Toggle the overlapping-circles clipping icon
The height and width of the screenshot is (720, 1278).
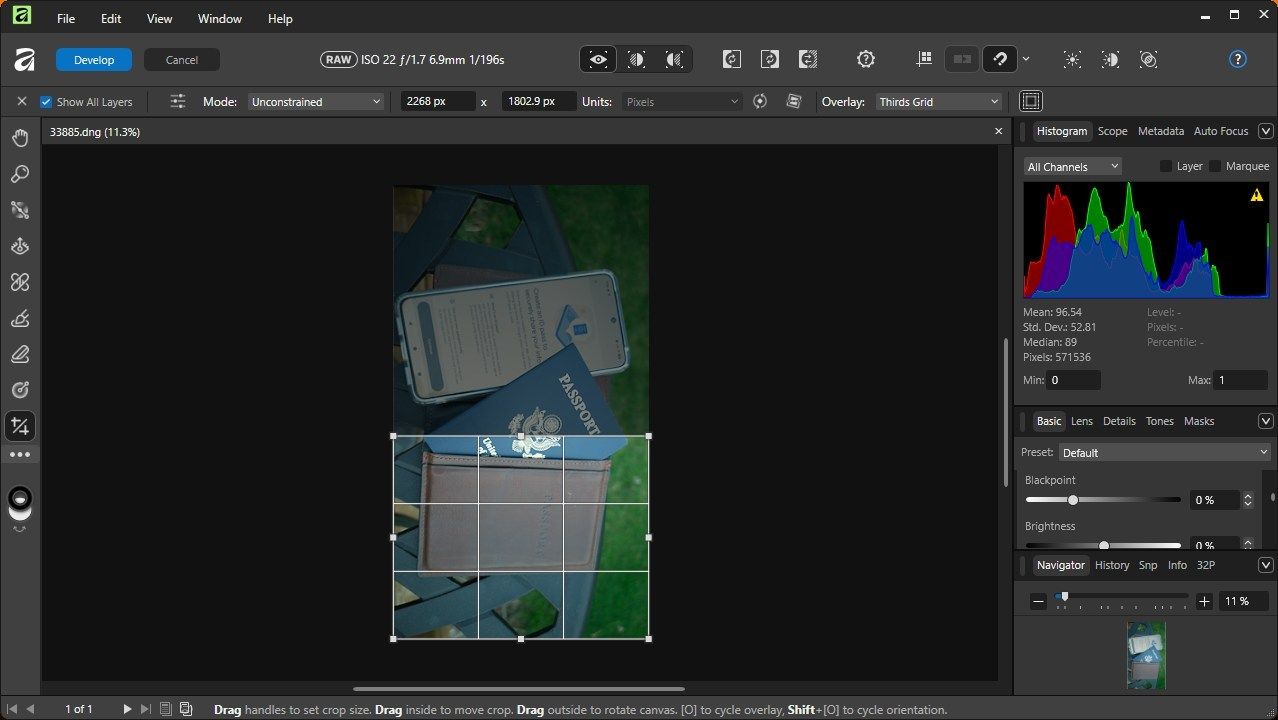(1148, 60)
